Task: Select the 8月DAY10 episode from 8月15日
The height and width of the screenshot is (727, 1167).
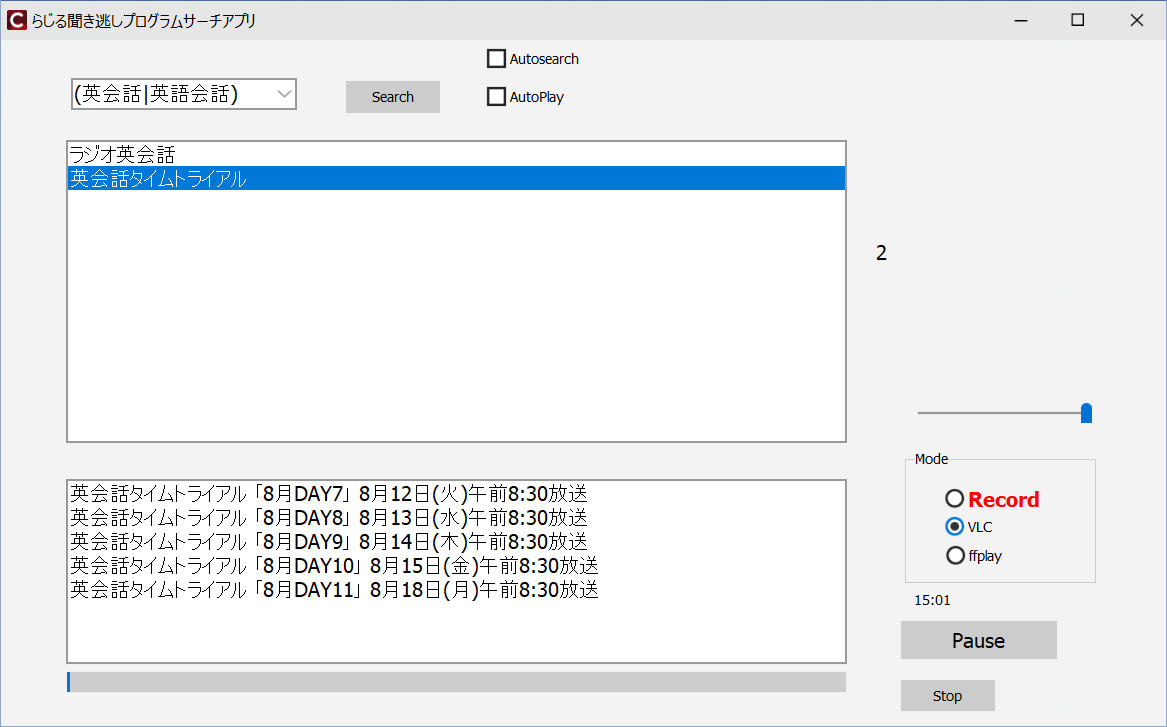Action: click(334, 566)
